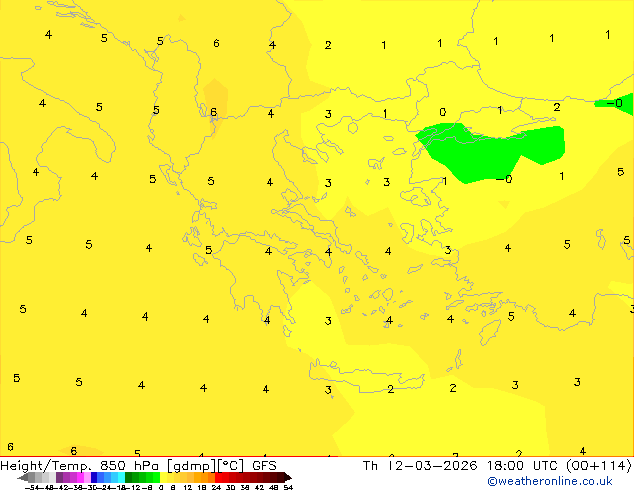Click the legend label '12' between 8 and 18
This screenshot has height=490, width=634.
coord(188,487)
